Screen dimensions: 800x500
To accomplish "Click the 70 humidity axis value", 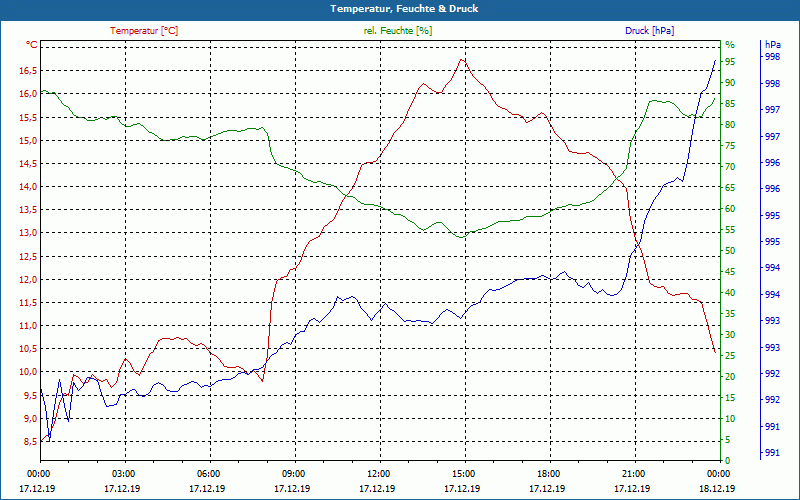I will (x=730, y=167).
